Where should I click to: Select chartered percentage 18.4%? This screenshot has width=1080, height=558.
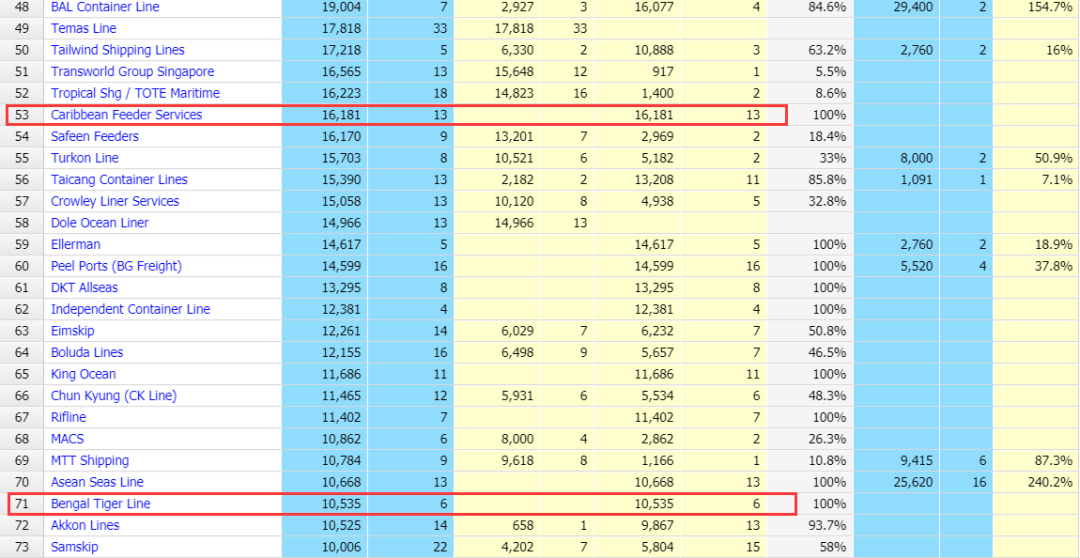[x=827, y=136]
